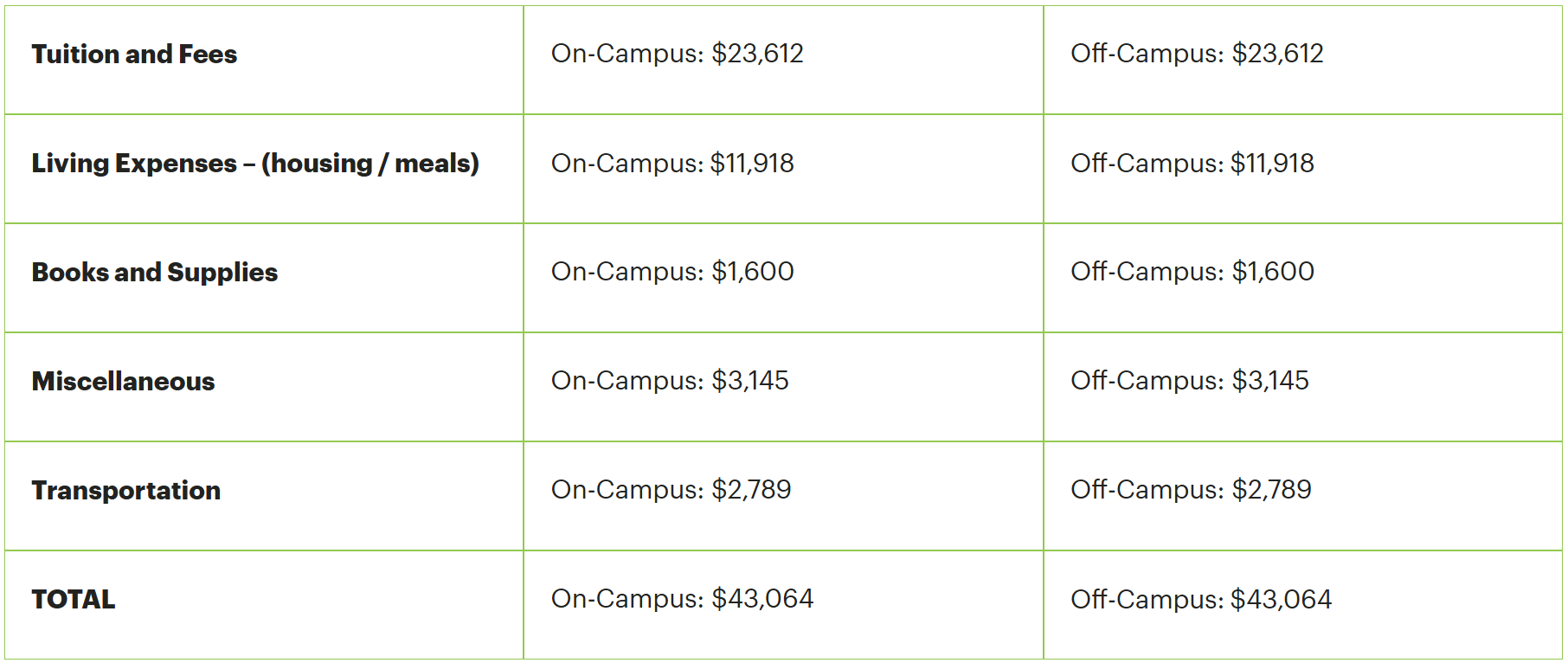
Task: Click the Miscellaneous row label
Action: coord(124,382)
